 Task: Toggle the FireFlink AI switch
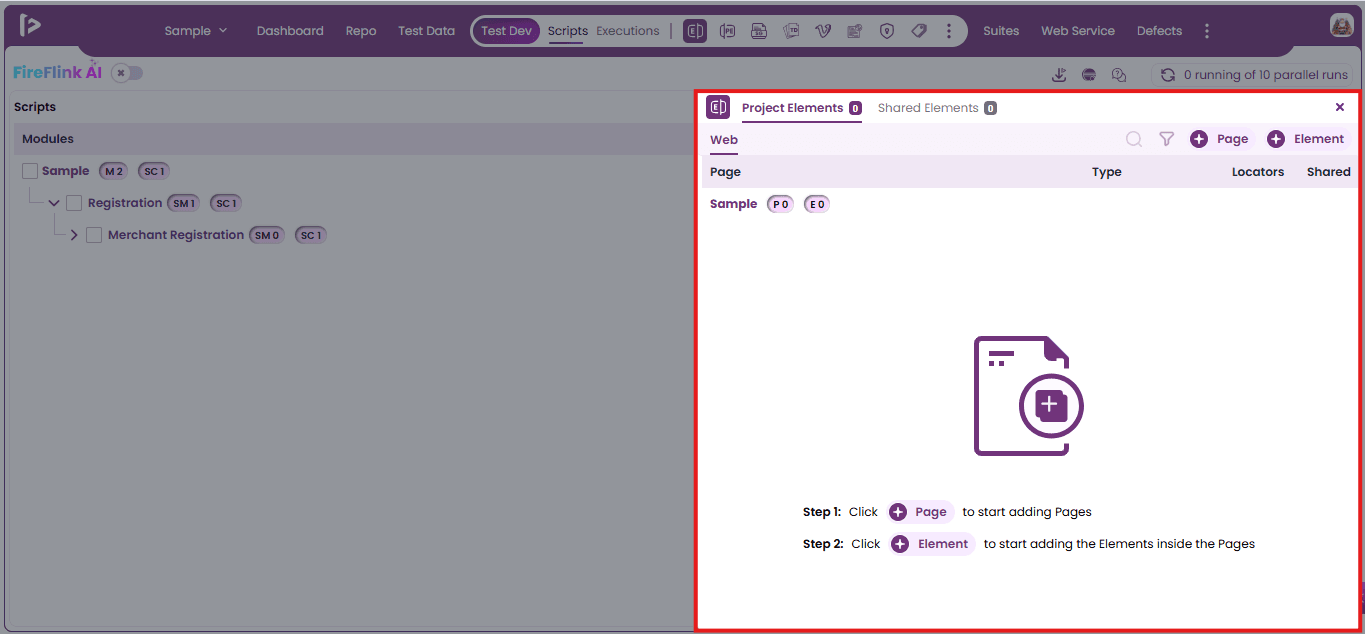click(x=127, y=73)
